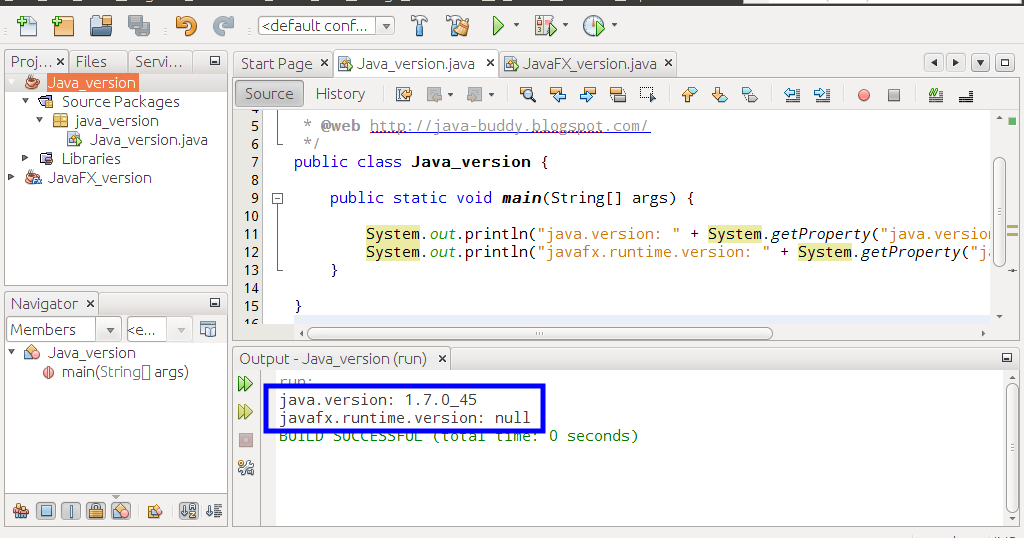
Task: Expand the JavaFX_version project
Action: [x=11, y=177]
